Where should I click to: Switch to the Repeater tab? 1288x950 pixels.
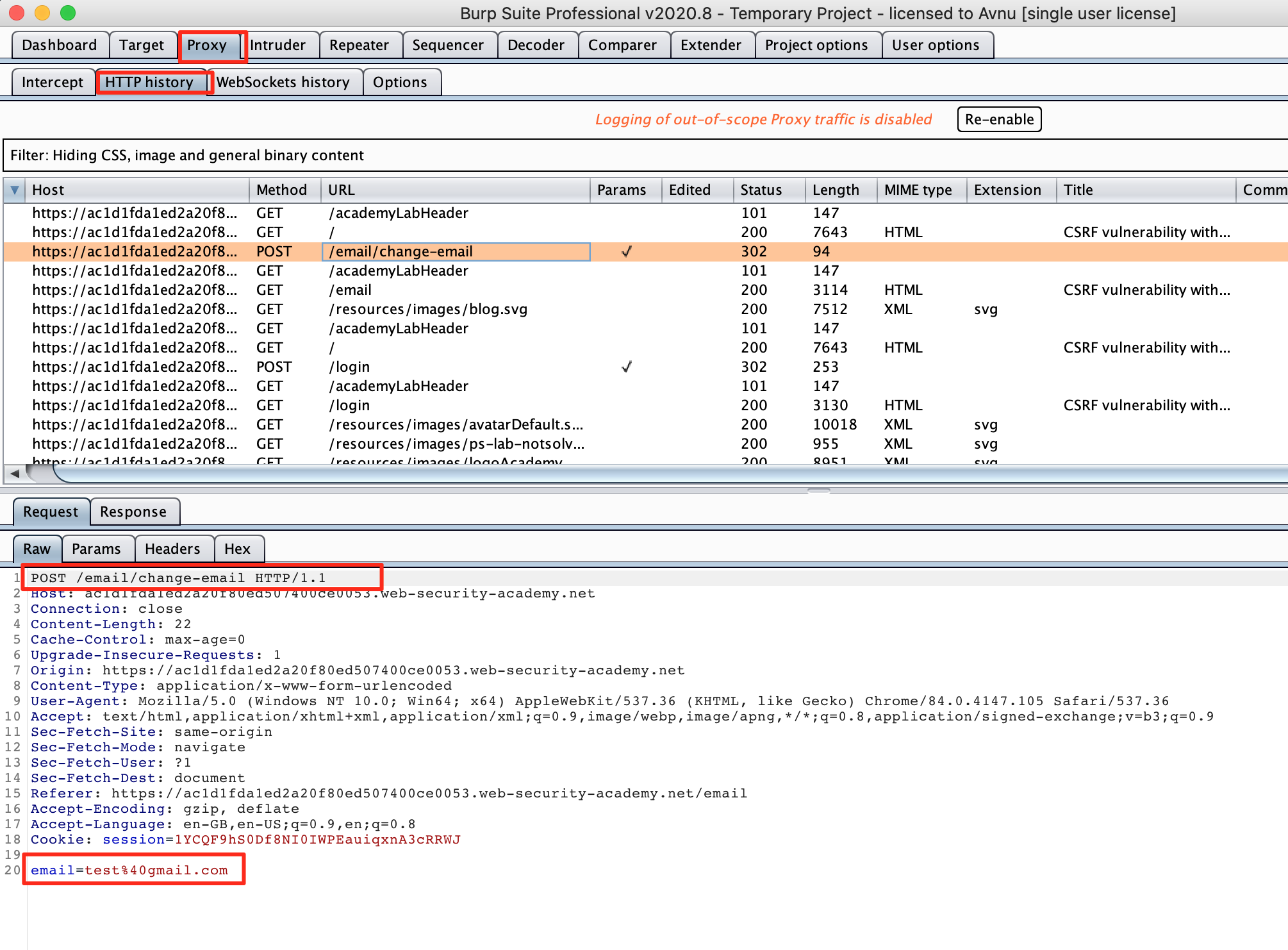coord(359,46)
